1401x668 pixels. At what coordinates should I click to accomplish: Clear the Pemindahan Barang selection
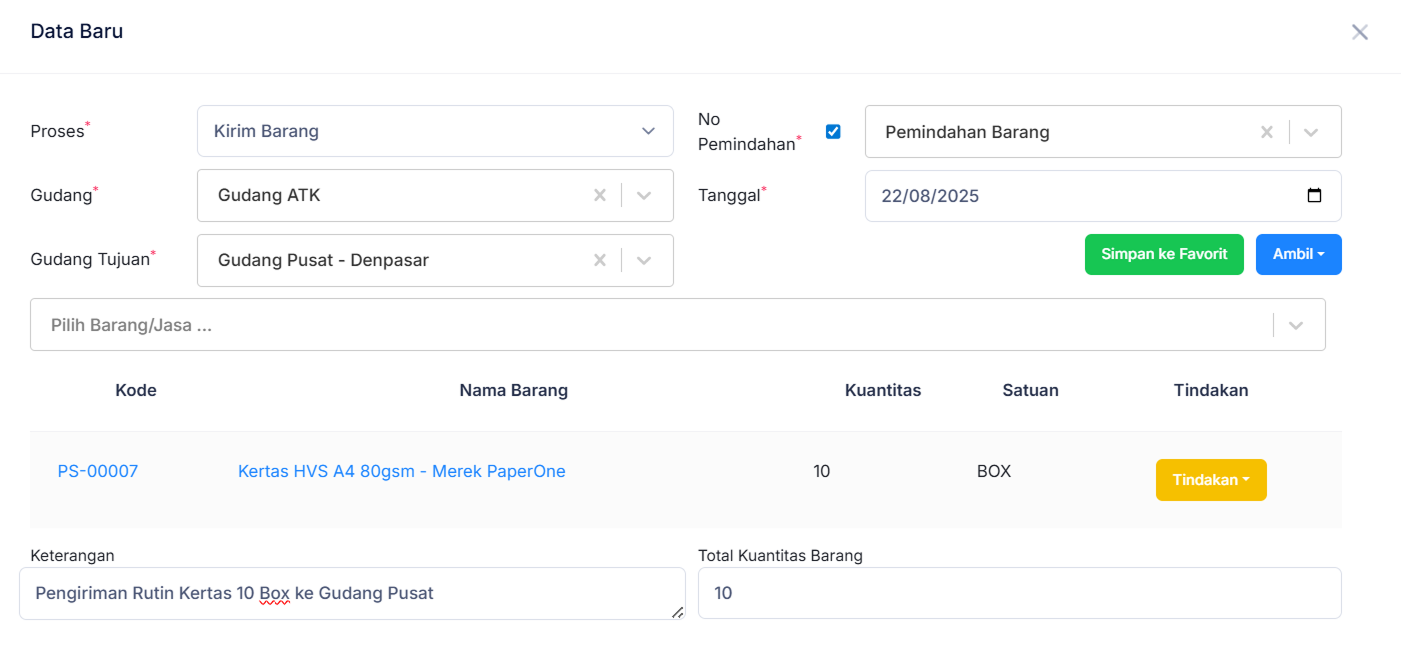(x=1267, y=132)
